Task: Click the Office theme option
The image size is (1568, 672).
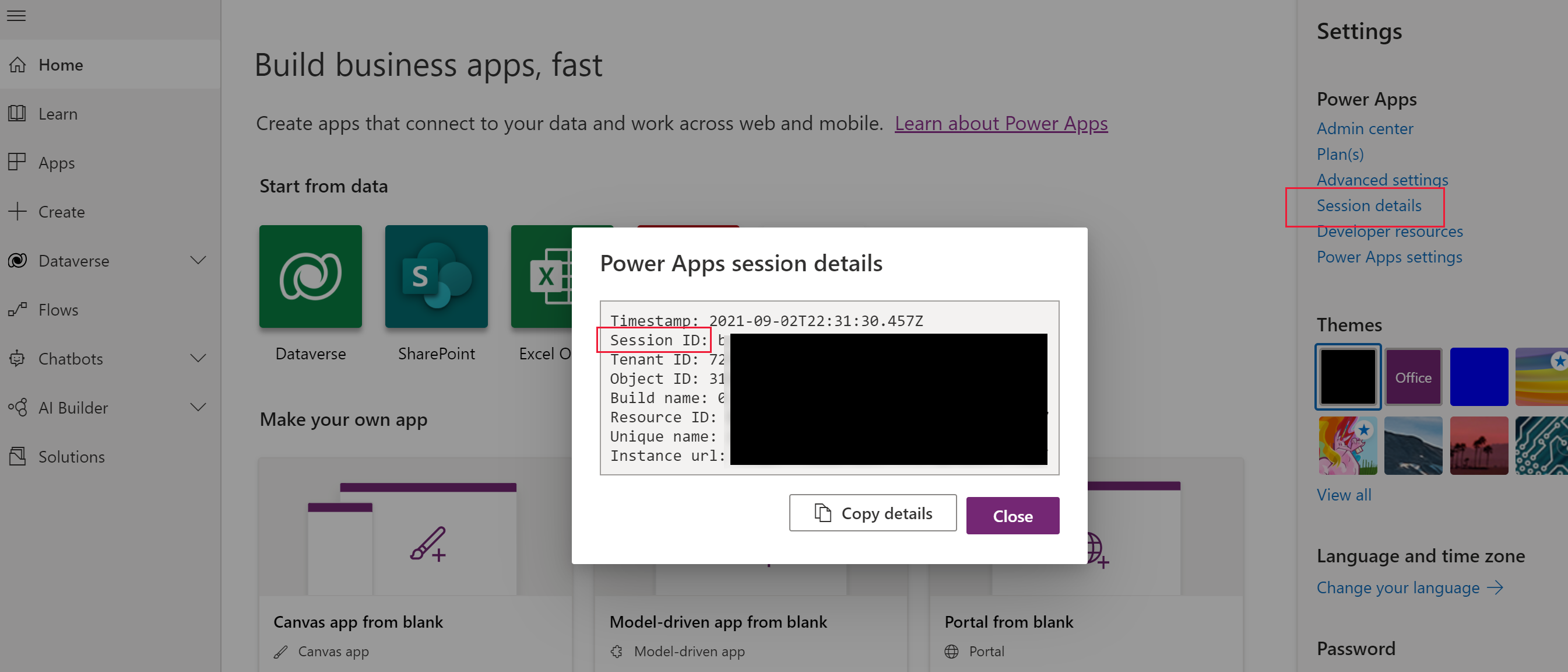Action: click(1414, 377)
